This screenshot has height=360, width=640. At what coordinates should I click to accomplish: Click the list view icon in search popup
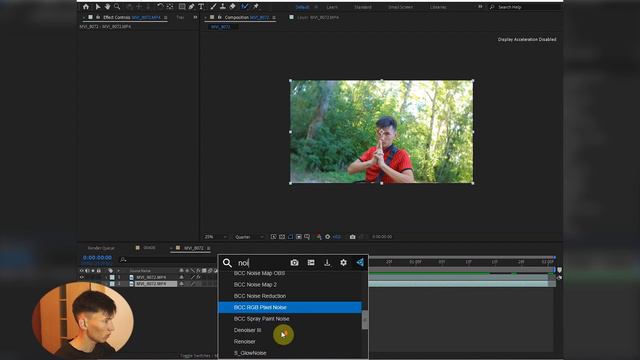click(311, 263)
